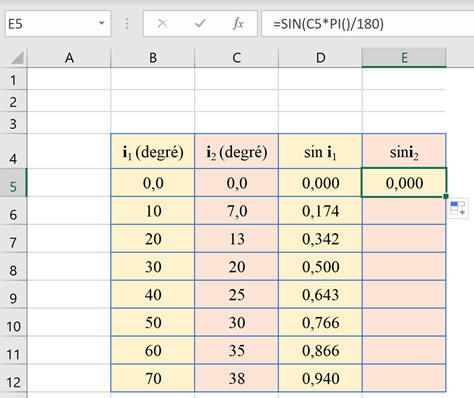This screenshot has width=474, height=398.
Task: Select column B header
Action: click(x=153, y=58)
